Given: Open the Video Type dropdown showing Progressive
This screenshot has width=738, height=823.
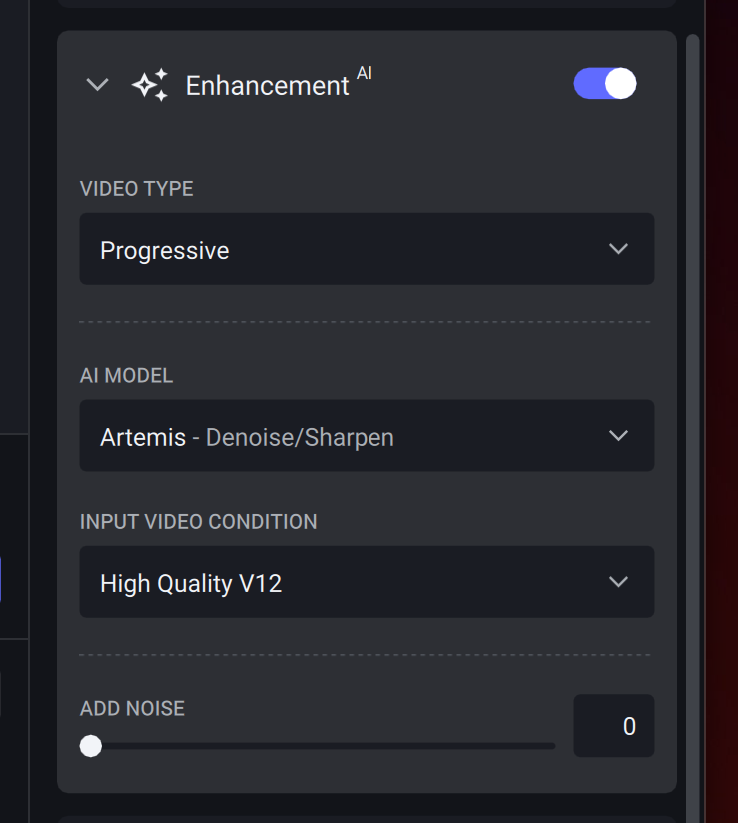Looking at the screenshot, I should click(366, 249).
